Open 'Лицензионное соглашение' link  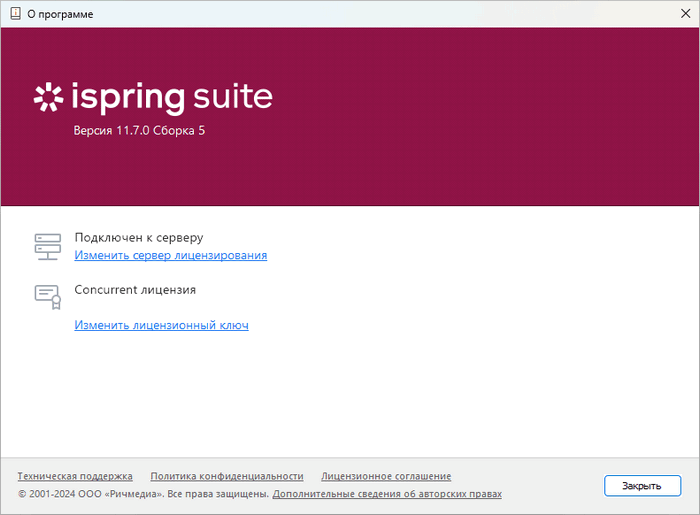[386, 476]
